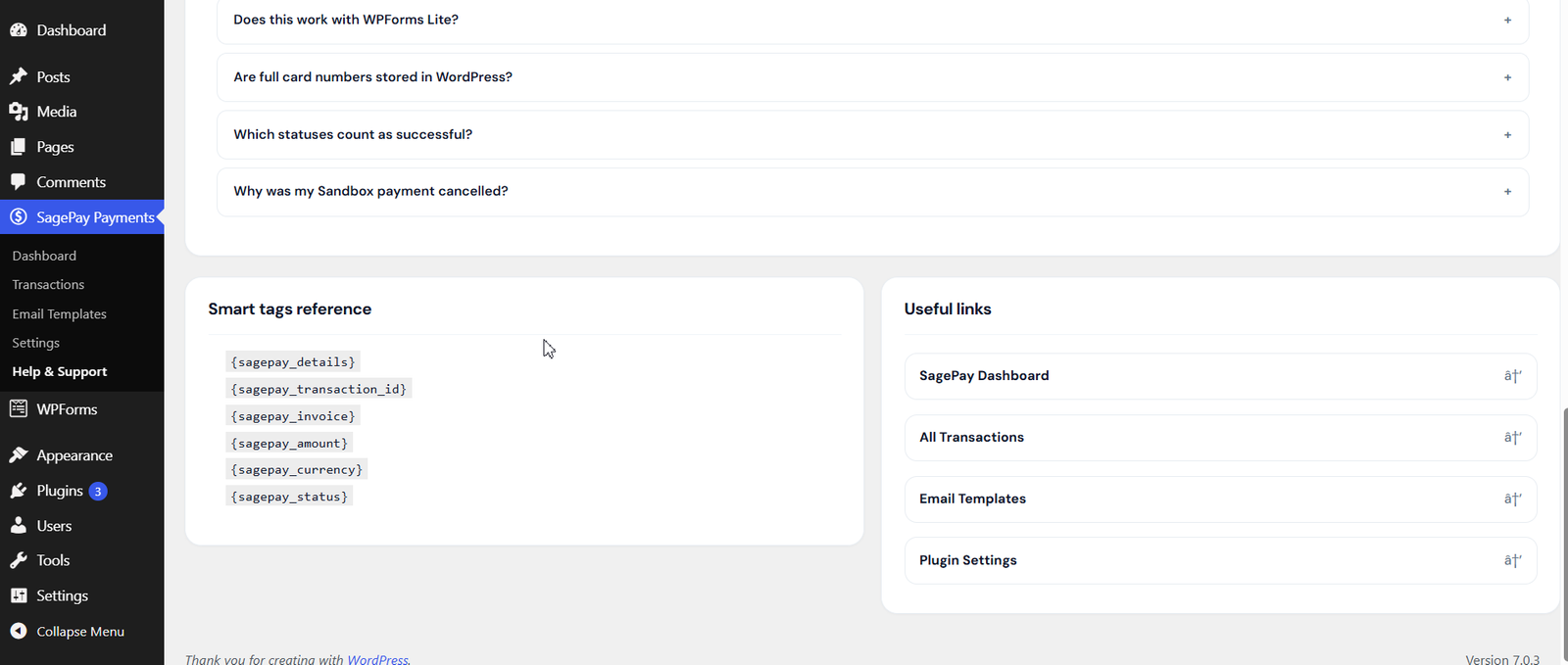Viewport: 1568px width, 665px height.
Task: Click external link icon on All Transactions row
Action: (1513, 438)
